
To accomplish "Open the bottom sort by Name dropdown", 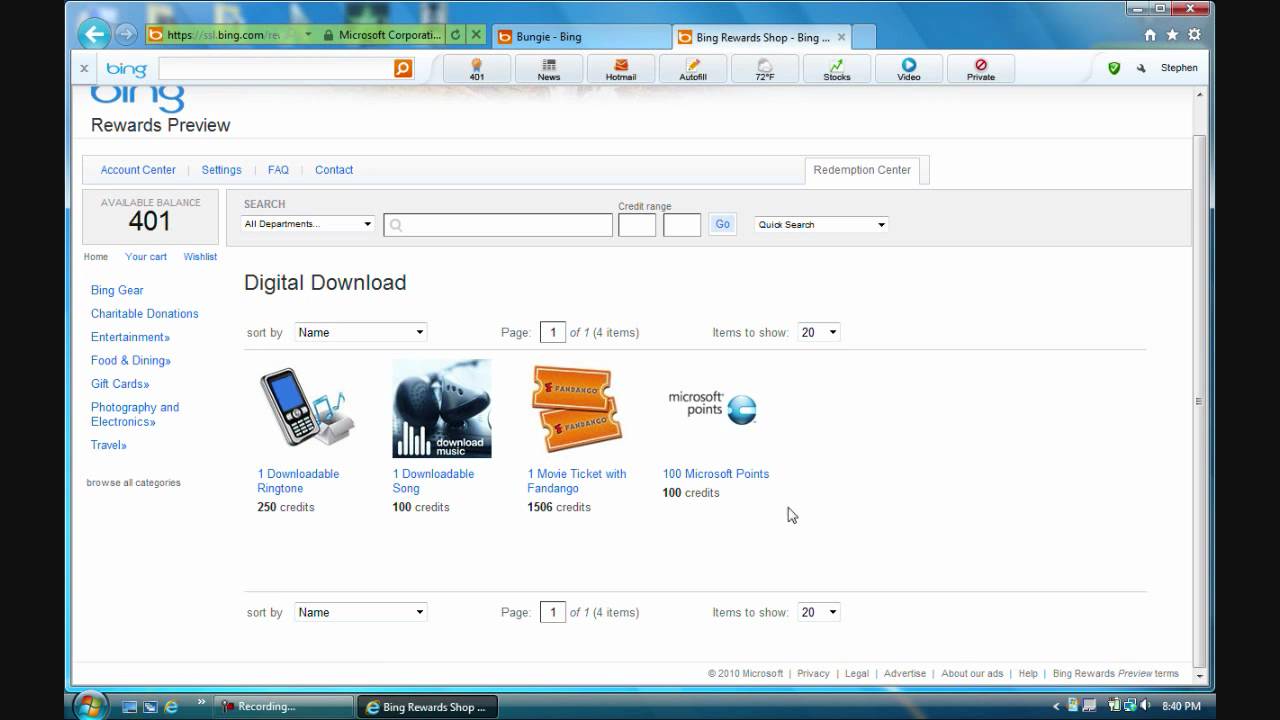I will click(361, 612).
